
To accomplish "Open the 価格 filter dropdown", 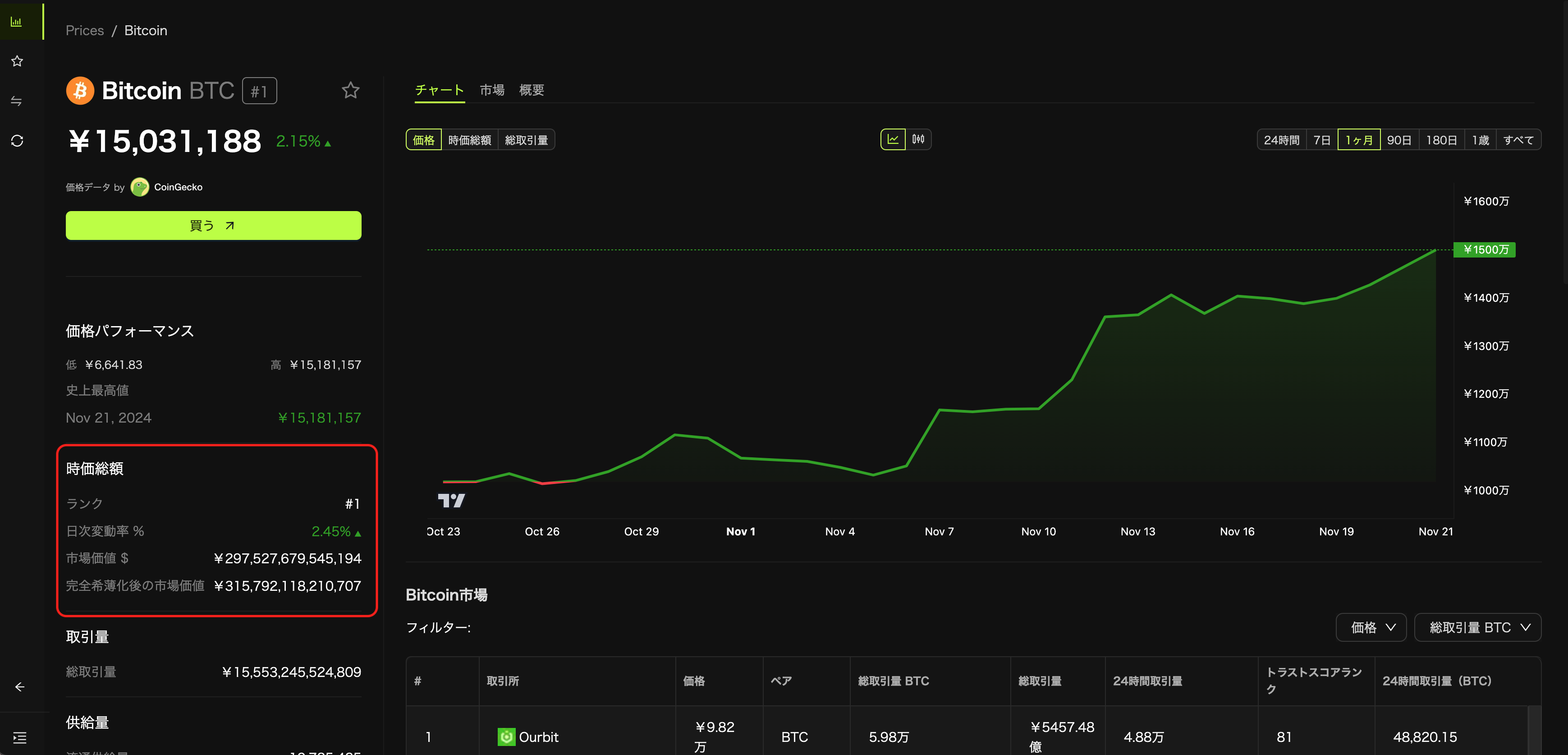I will point(1371,627).
